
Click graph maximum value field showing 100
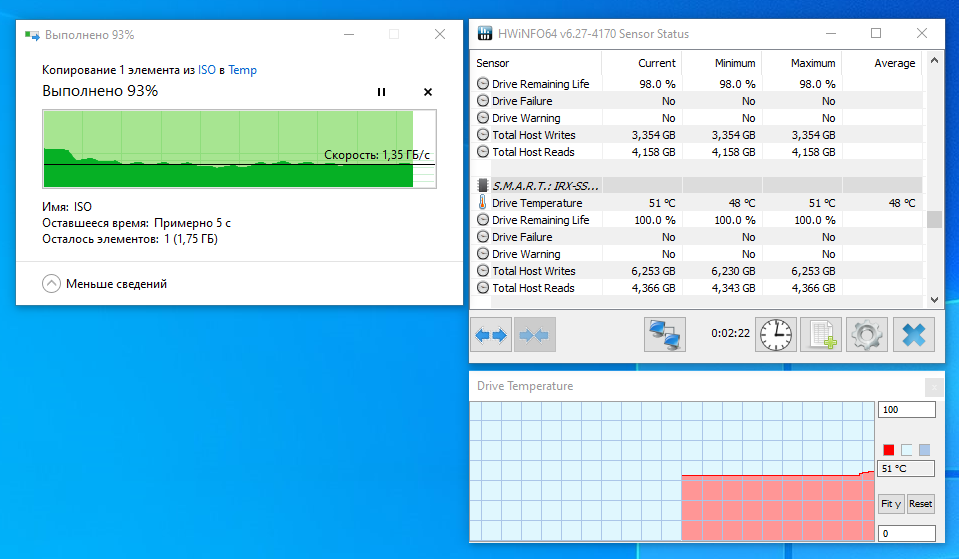tap(907, 410)
